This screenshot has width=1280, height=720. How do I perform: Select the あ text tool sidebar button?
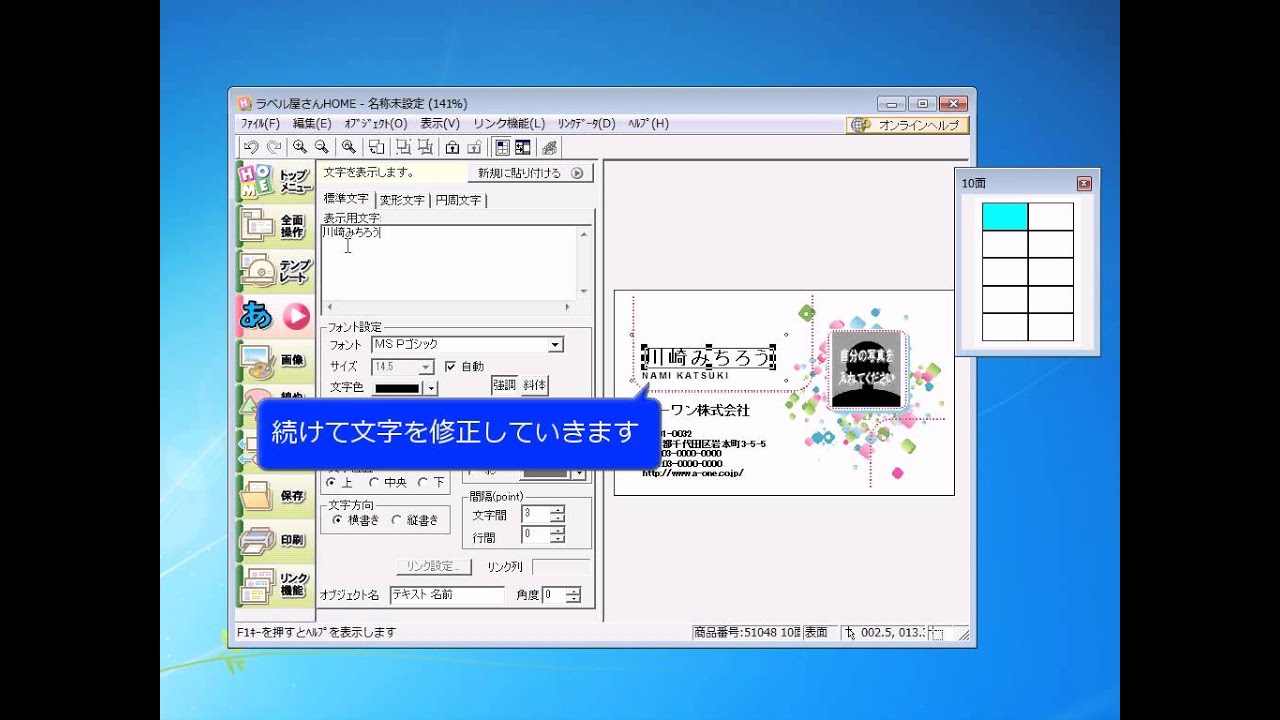point(275,315)
